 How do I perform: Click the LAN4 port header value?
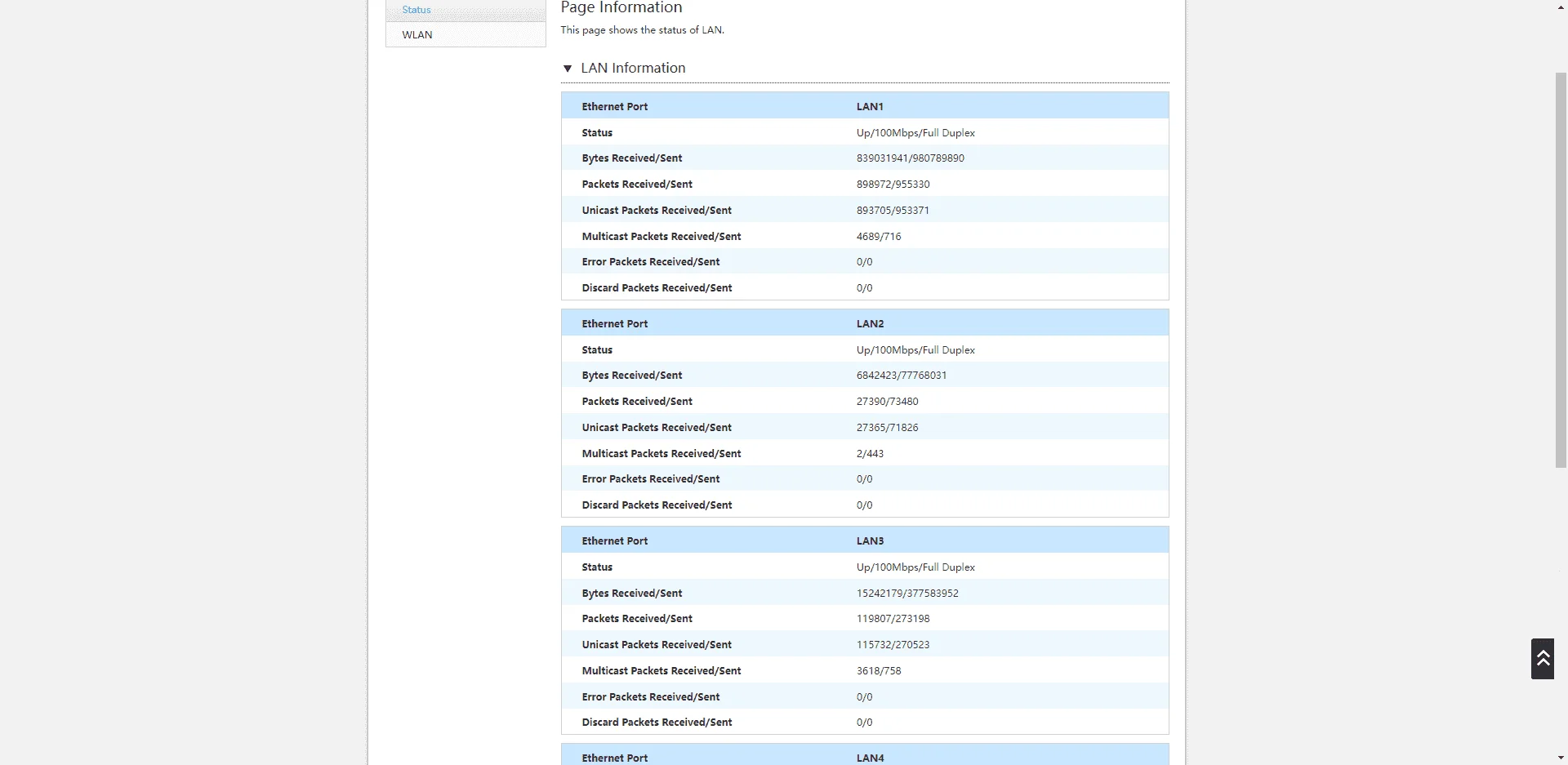click(870, 758)
